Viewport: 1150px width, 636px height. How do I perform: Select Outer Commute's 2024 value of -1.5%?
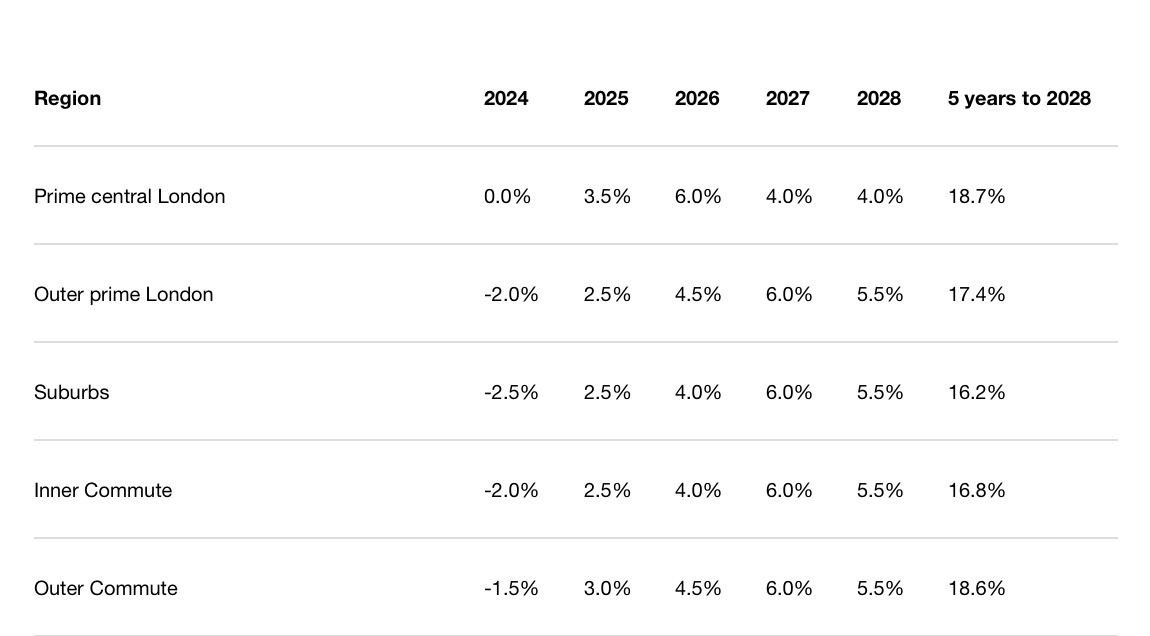click(511, 588)
